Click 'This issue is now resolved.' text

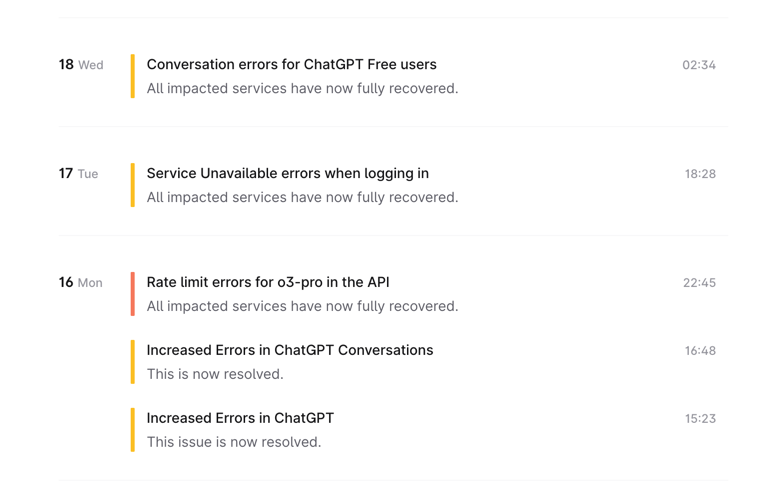(x=234, y=442)
